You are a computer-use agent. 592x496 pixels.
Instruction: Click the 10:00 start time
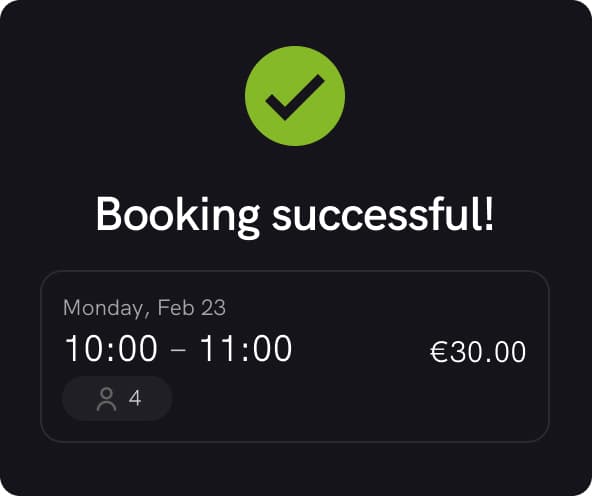111,348
